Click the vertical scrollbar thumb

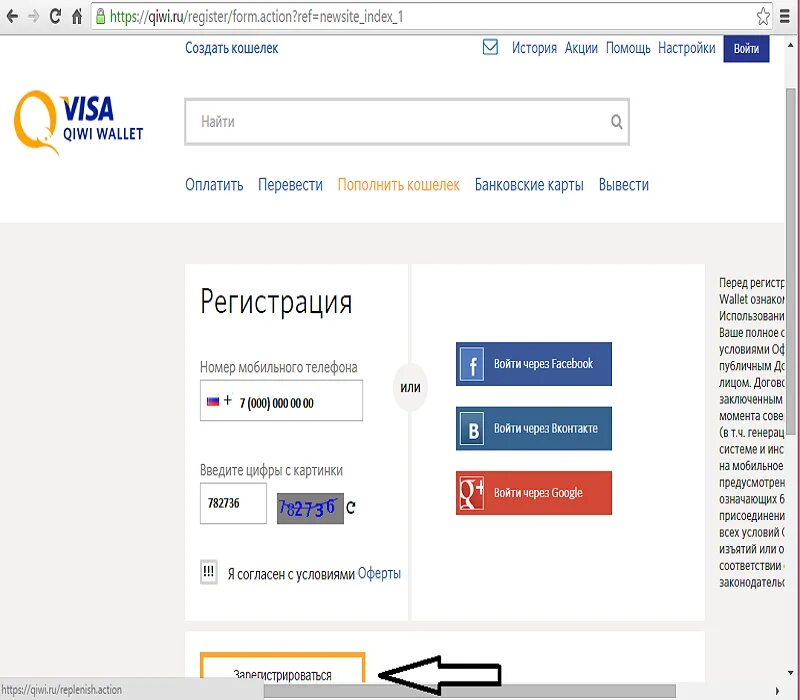(790, 262)
